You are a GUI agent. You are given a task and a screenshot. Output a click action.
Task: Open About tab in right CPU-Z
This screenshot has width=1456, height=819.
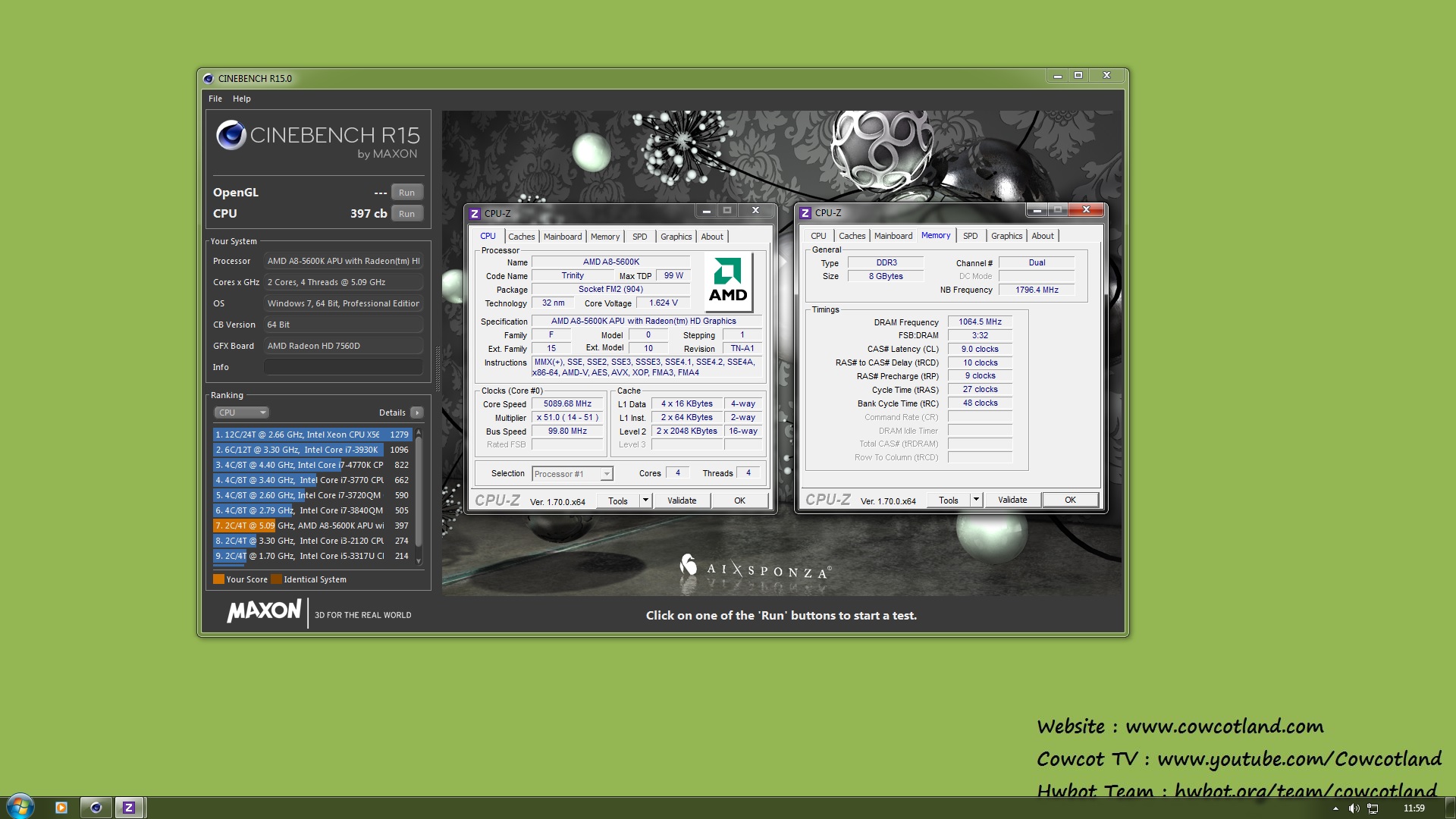point(1043,236)
